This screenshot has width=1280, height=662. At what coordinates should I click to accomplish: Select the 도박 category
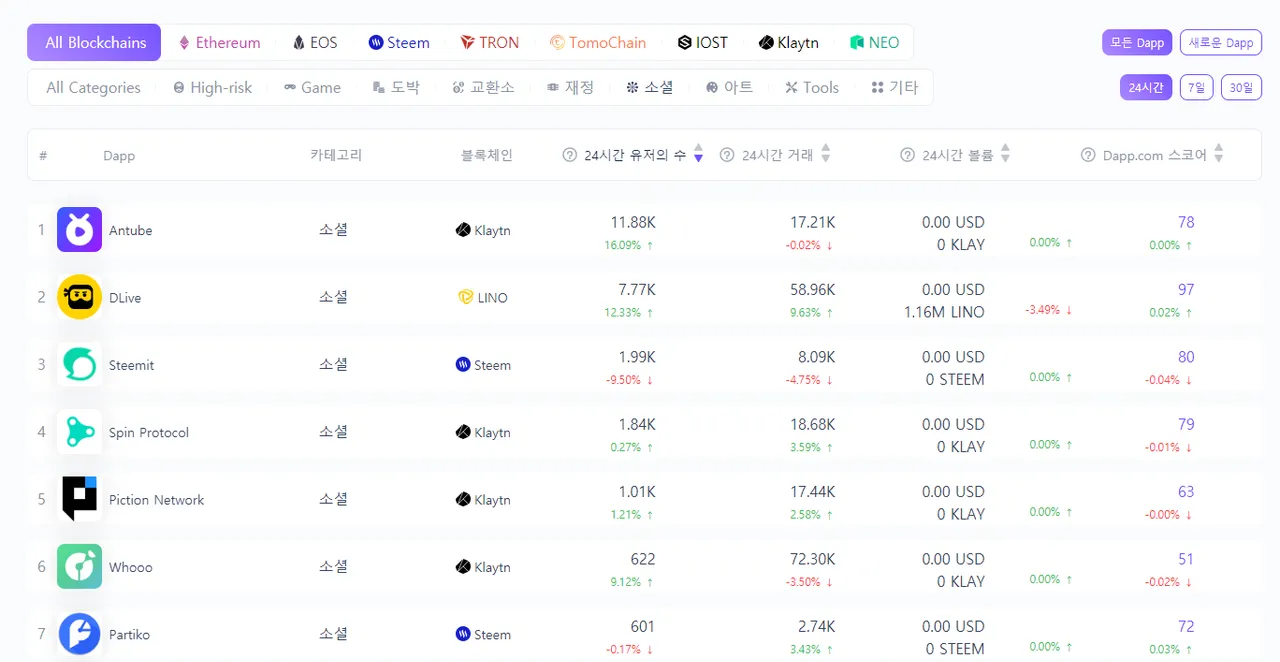click(x=396, y=87)
